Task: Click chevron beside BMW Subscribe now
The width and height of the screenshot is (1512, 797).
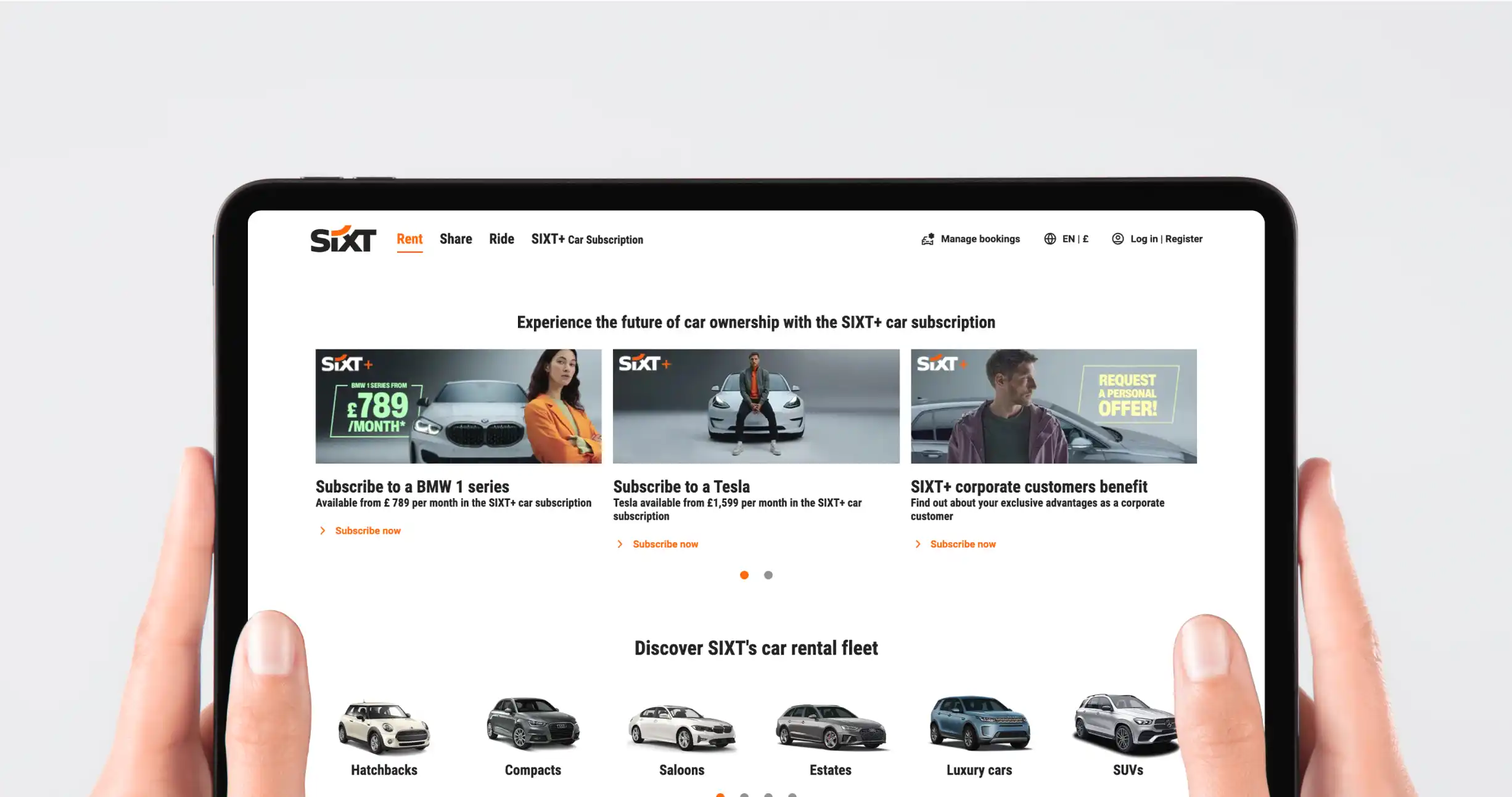Action: pyautogui.click(x=323, y=531)
